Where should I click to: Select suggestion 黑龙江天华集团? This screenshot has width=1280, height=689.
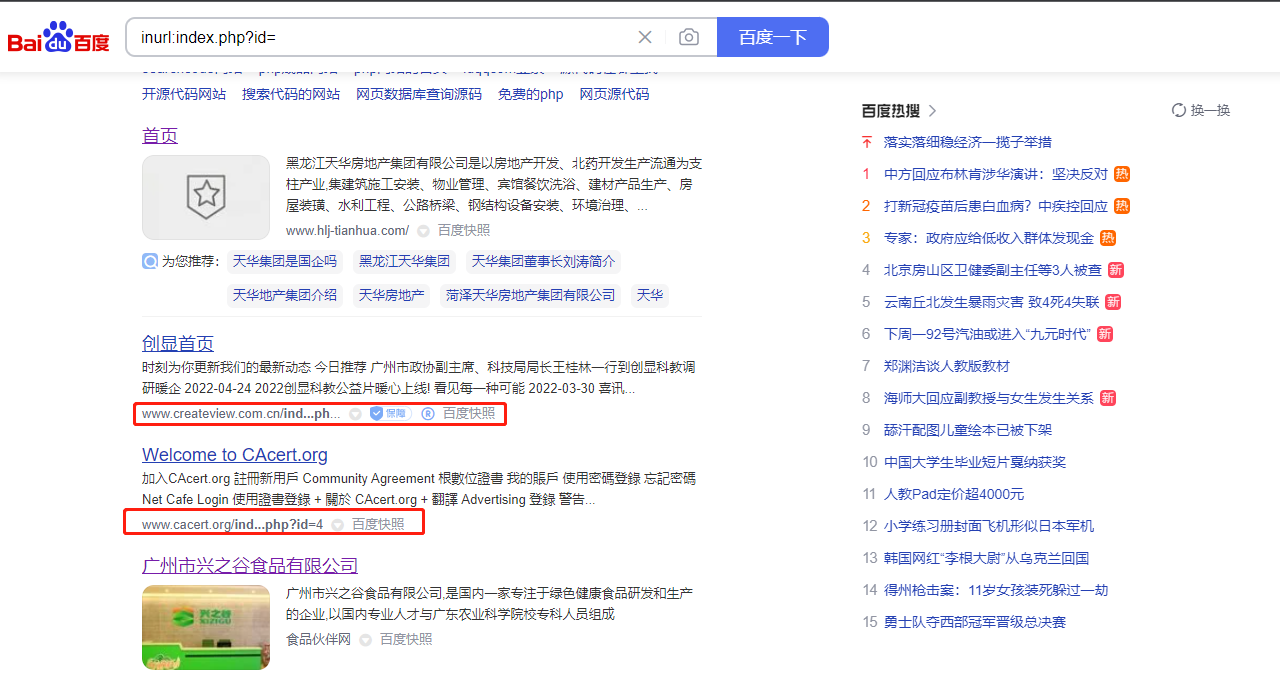[x=405, y=261]
